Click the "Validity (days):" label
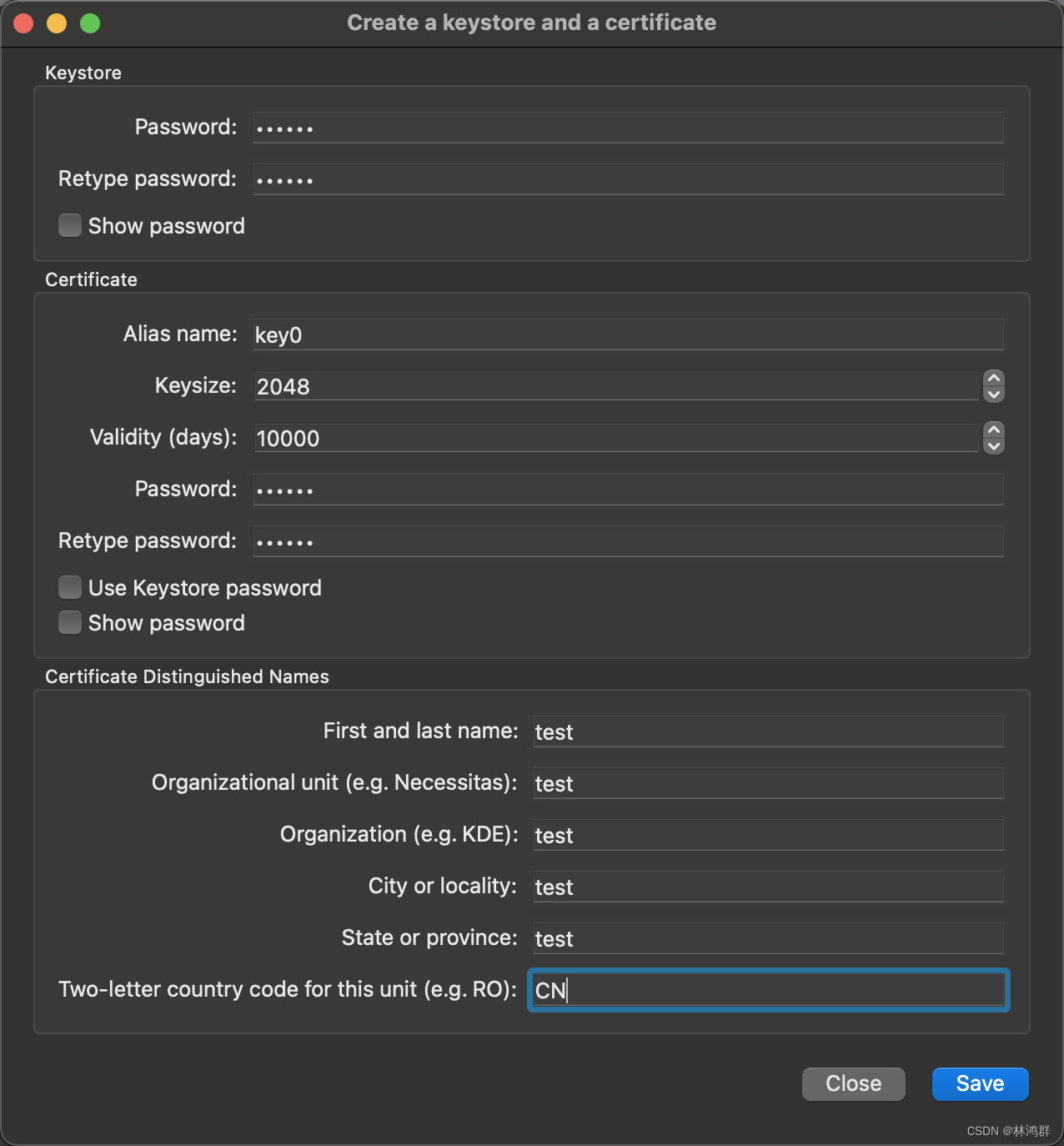This screenshot has width=1064, height=1146. 163,437
